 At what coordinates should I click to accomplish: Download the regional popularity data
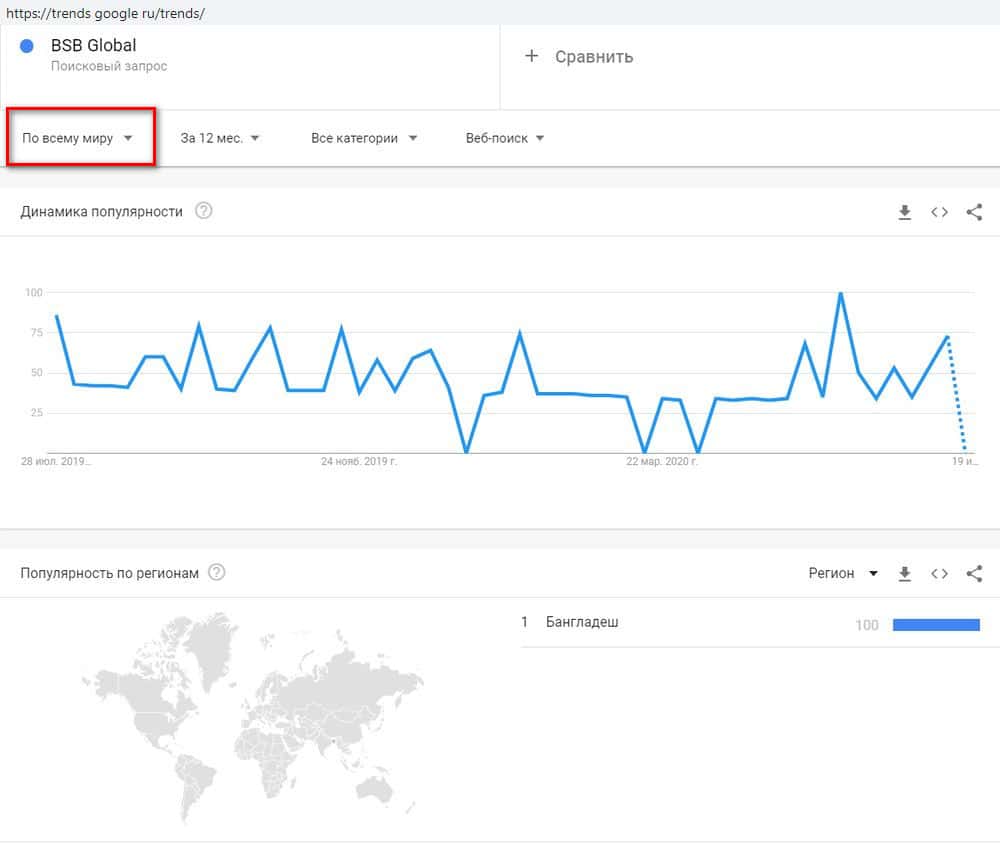[x=905, y=573]
